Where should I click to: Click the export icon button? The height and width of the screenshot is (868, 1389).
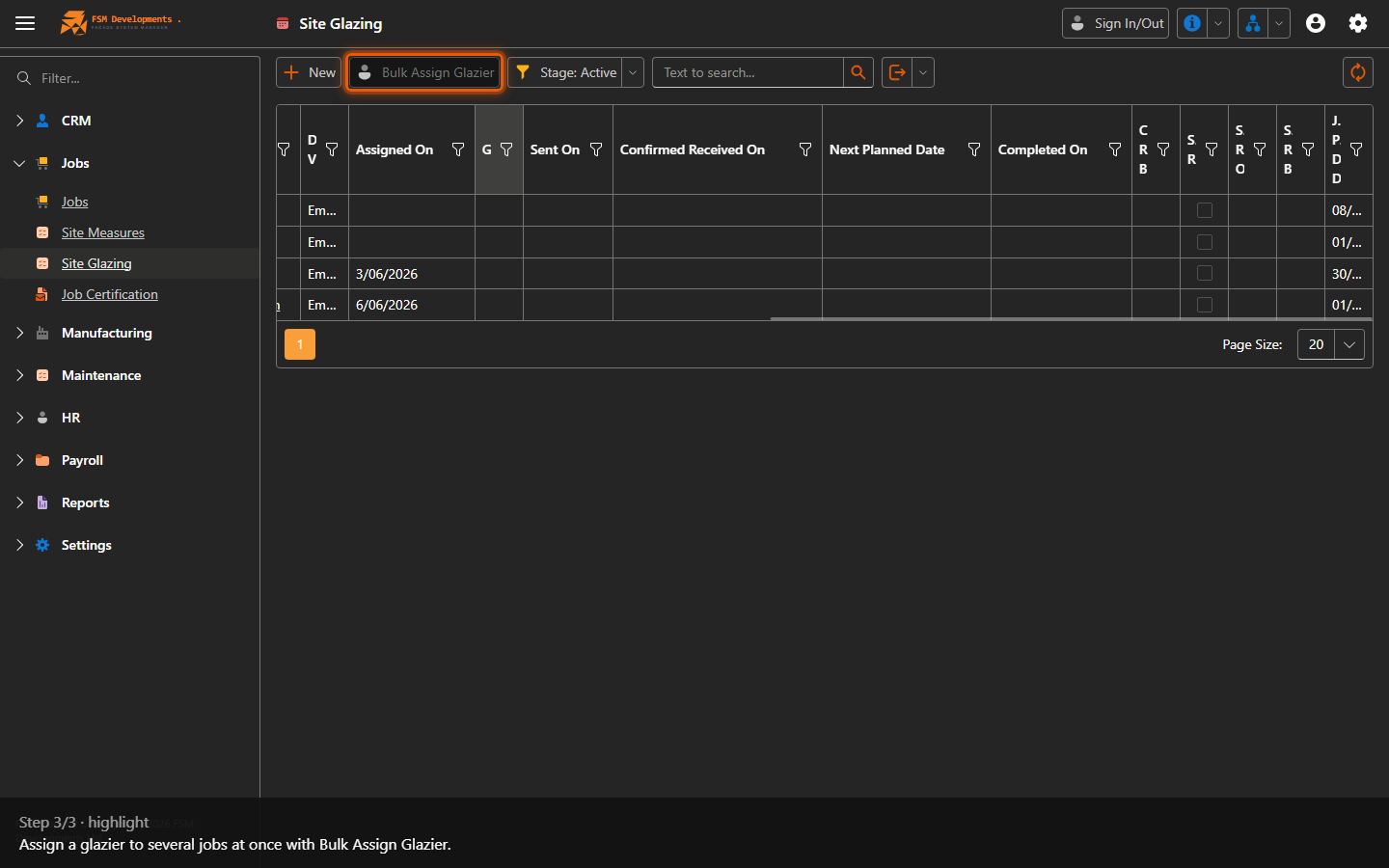[897, 72]
